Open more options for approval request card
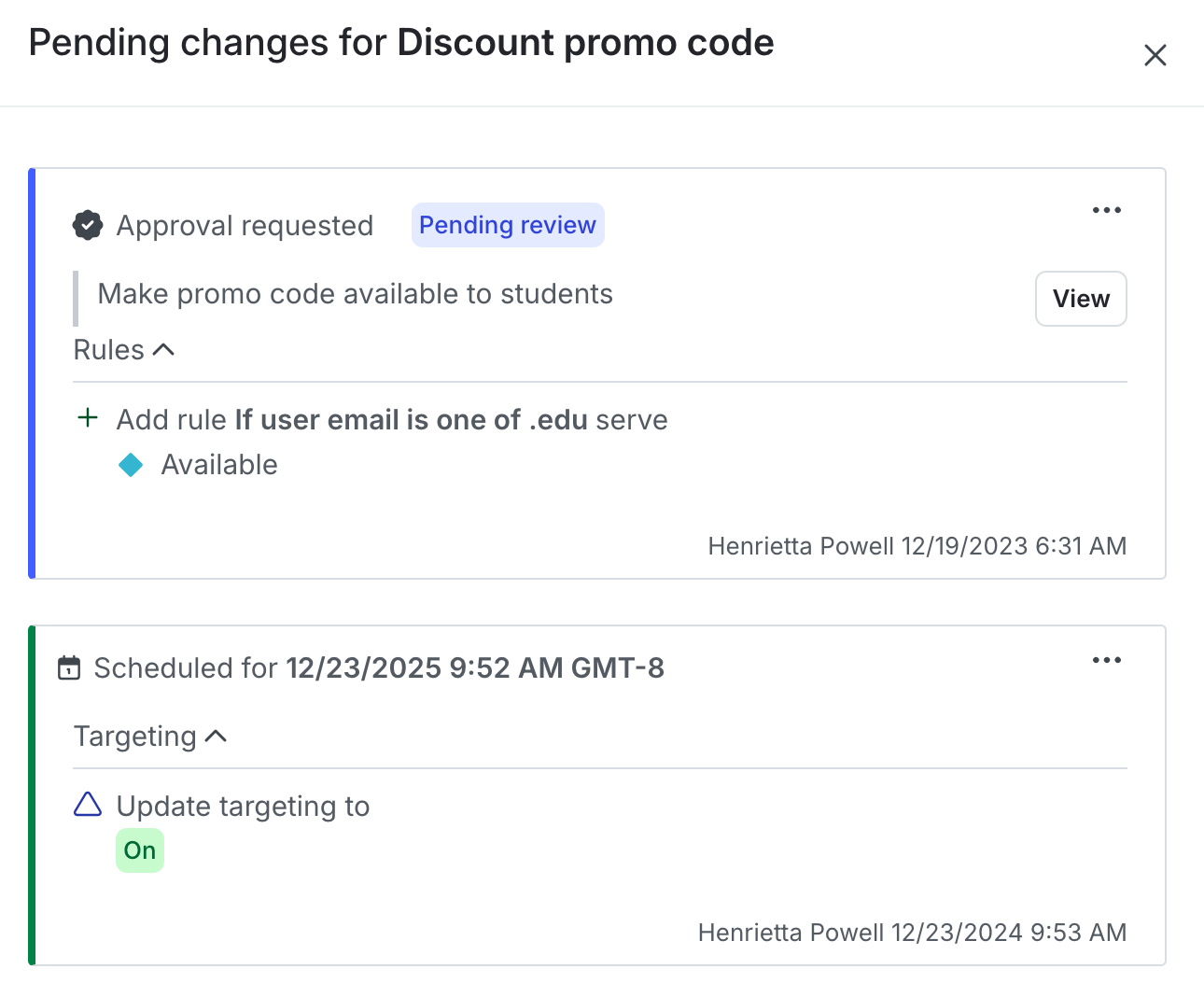 point(1106,210)
